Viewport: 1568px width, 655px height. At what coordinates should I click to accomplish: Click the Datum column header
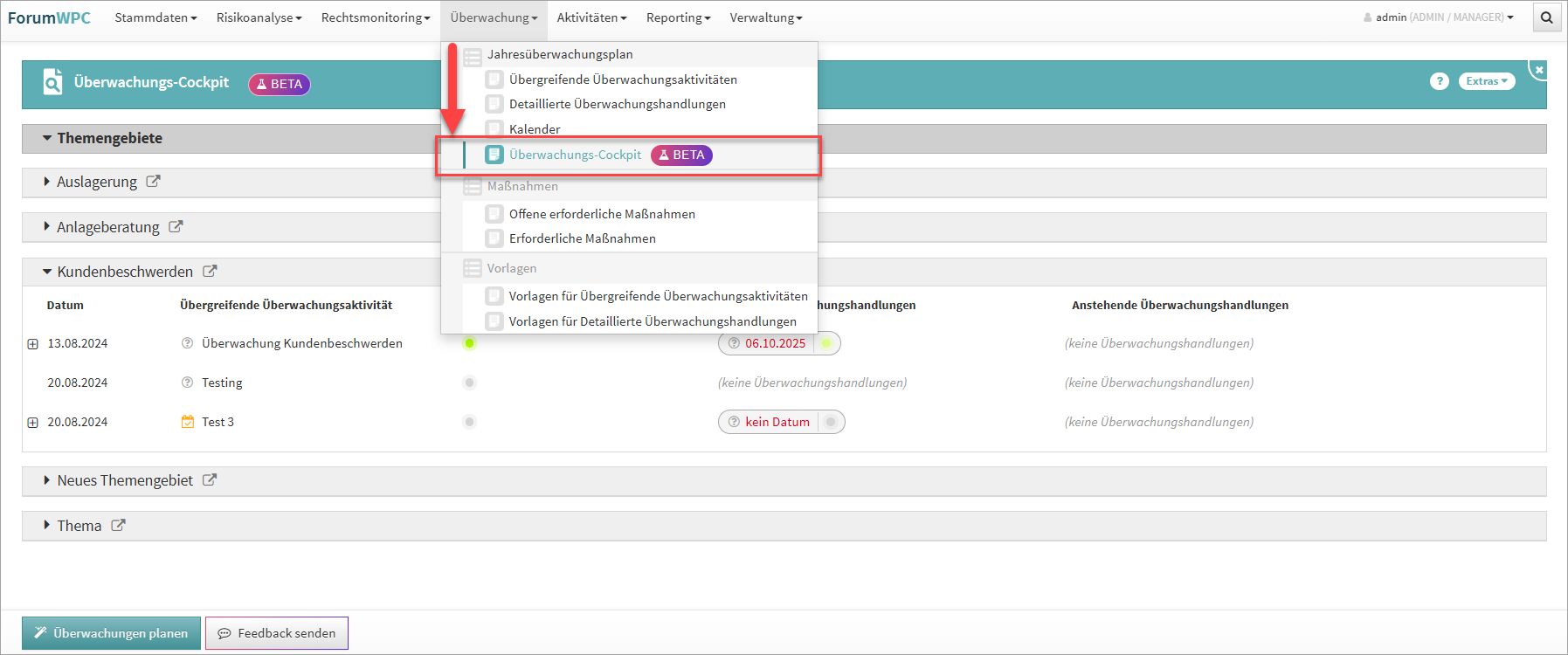tap(66, 305)
